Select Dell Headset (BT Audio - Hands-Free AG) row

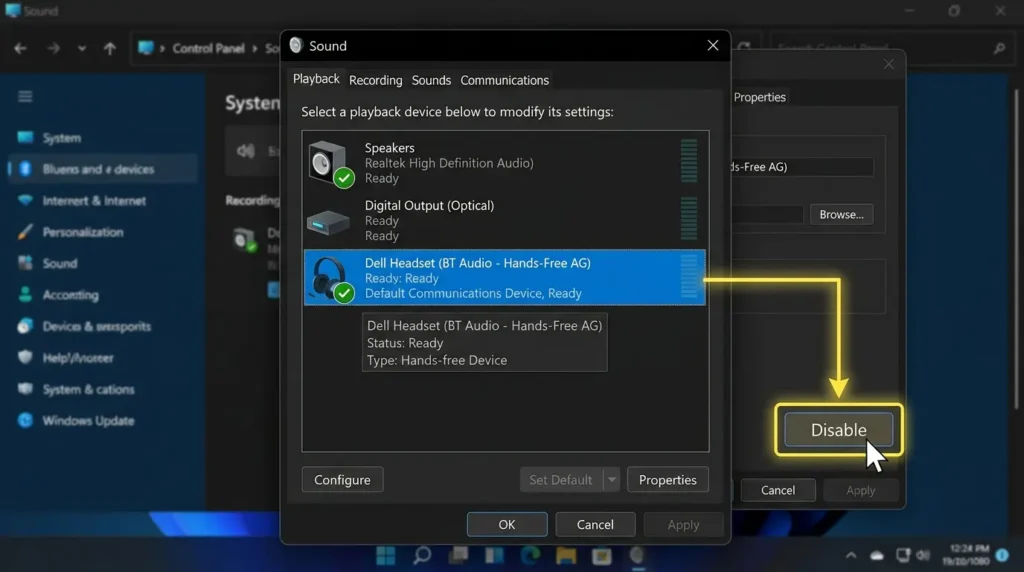(505, 278)
